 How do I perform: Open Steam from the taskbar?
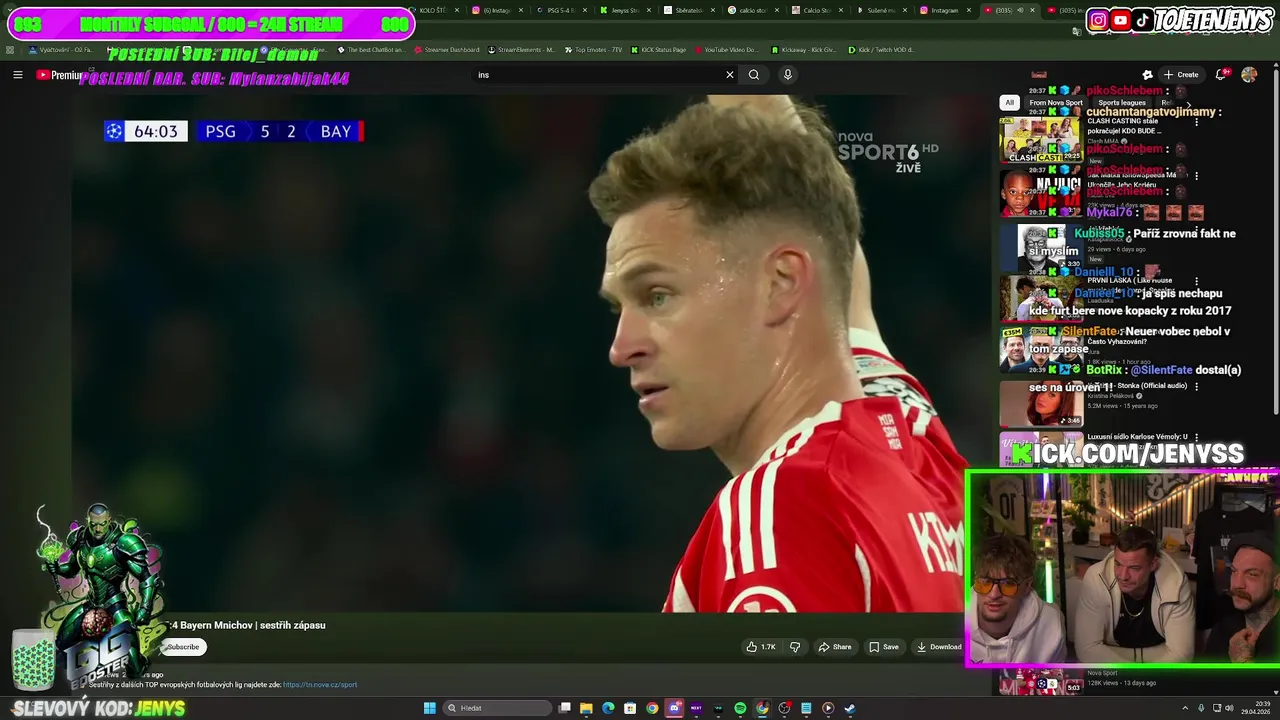point(850,708)
